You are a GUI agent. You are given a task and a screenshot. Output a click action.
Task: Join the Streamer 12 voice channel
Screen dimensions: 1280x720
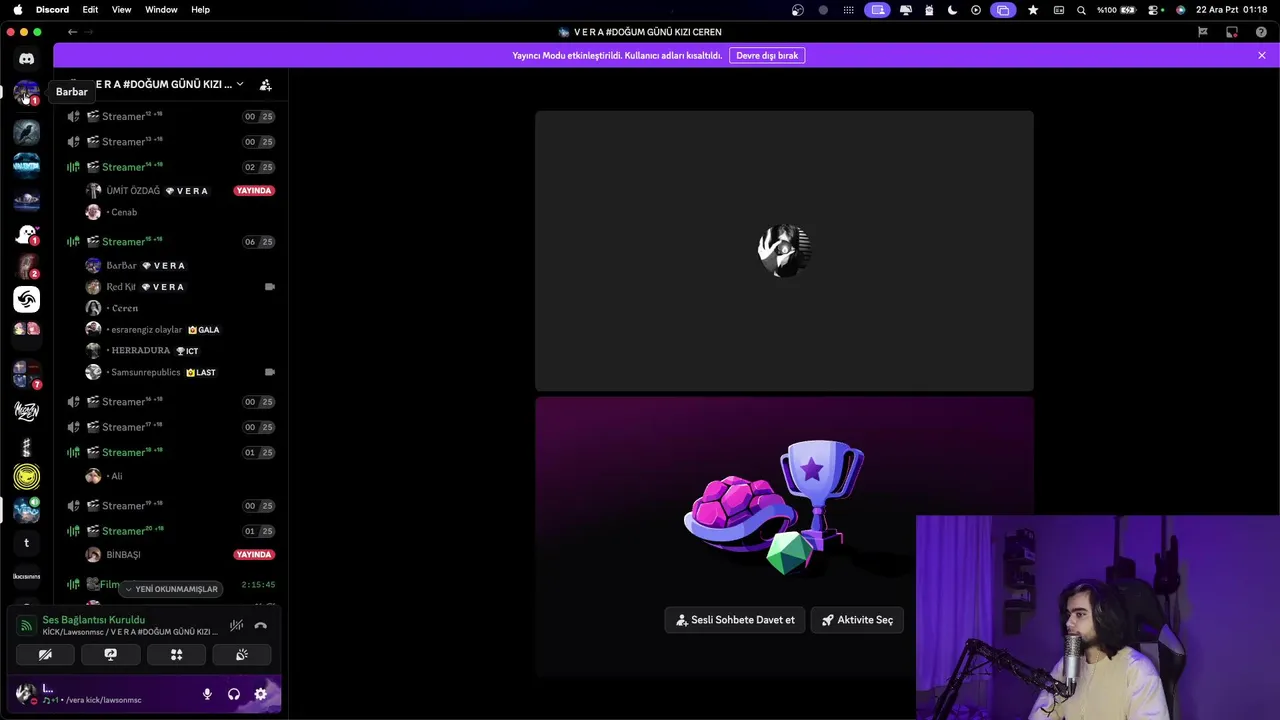pyautogui.click(x=170, y=117)
